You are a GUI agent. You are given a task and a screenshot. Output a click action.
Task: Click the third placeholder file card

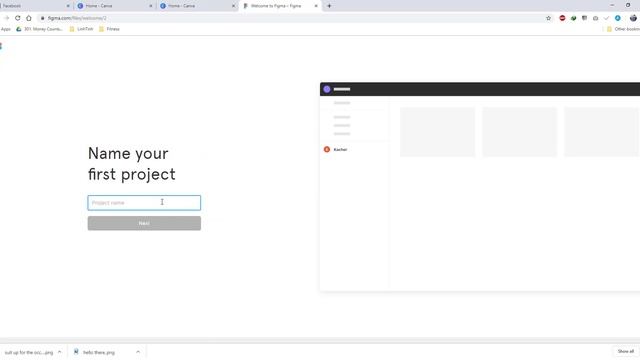pos(601,132)
